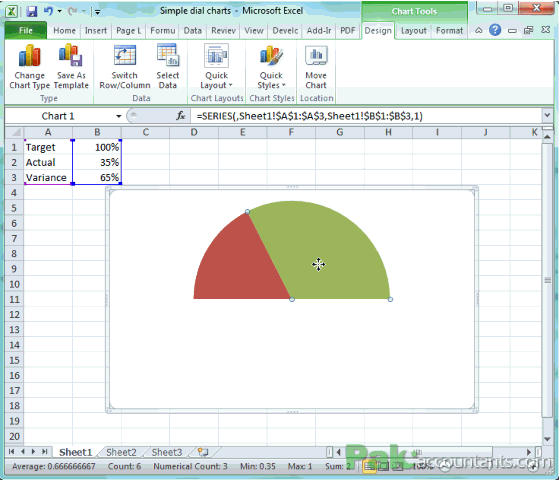Open the File backstage menu
The width and height of the screenshot is (559, 480).
pyautogui.click(x=26, y=31)
